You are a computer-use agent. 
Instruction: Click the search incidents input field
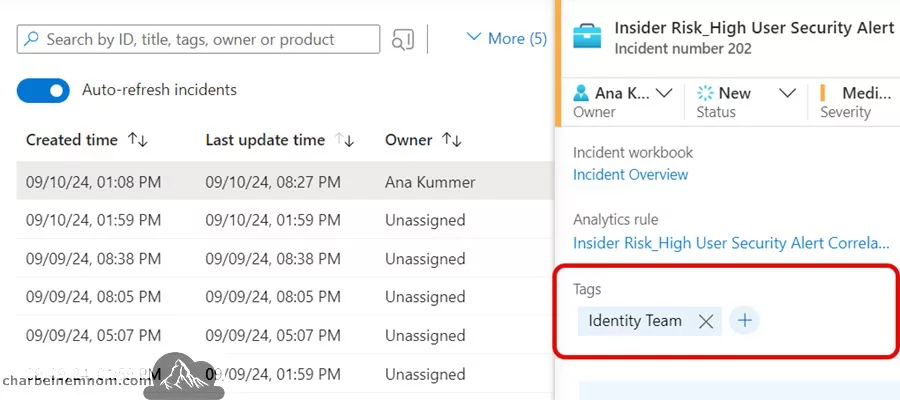pos(198,39)
